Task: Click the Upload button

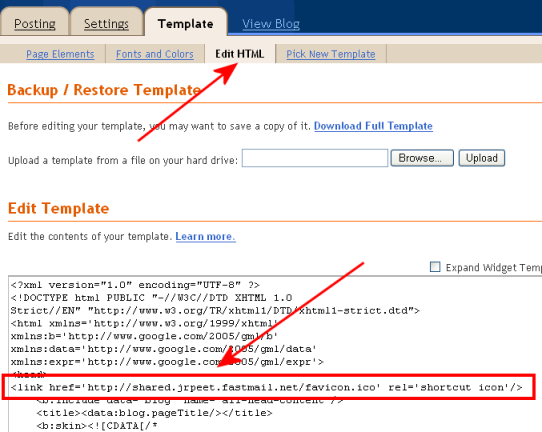Action: pyautogui.click(x=482, y=158)
